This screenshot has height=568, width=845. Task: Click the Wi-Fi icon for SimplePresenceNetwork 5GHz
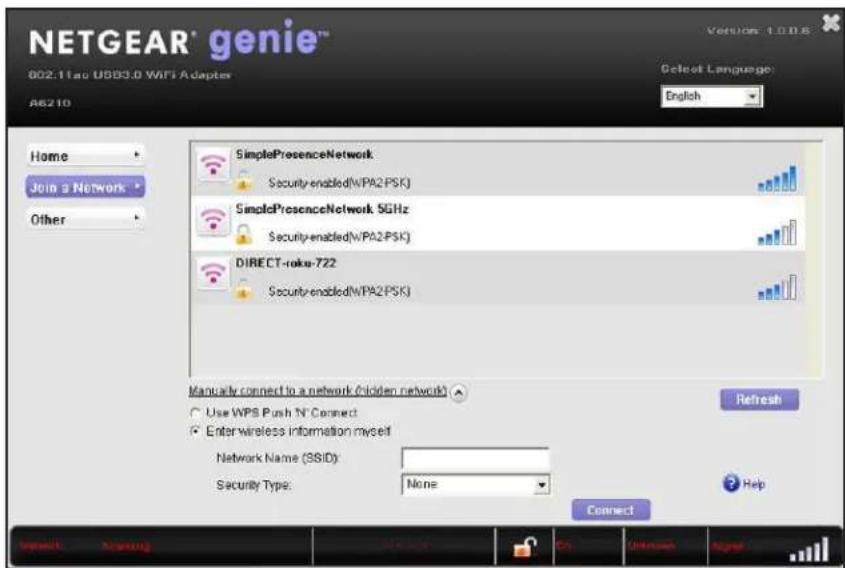coord(213,219)
